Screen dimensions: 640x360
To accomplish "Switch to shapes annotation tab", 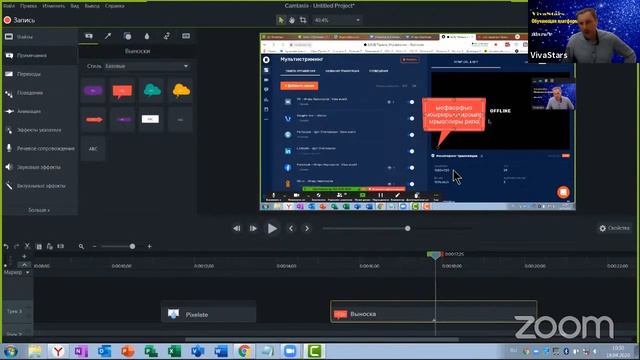I will pos(127,36).
